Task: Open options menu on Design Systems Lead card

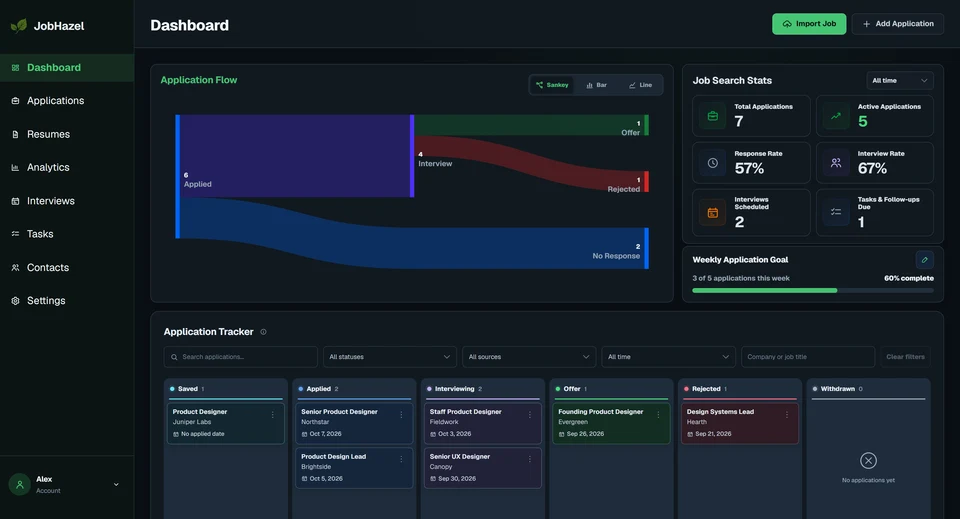Action: point(787,415)
